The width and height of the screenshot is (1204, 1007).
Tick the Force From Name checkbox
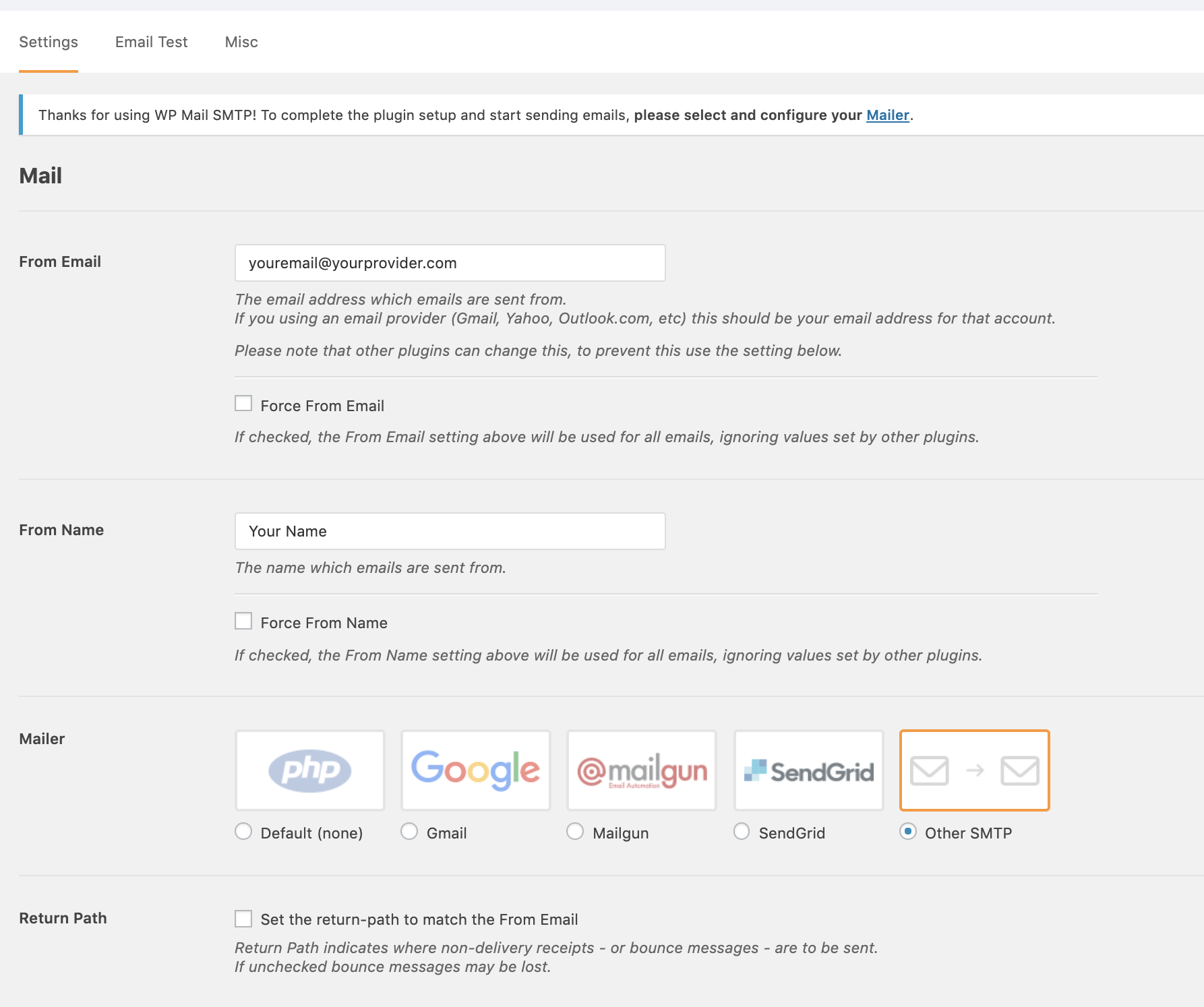(243, 621)
